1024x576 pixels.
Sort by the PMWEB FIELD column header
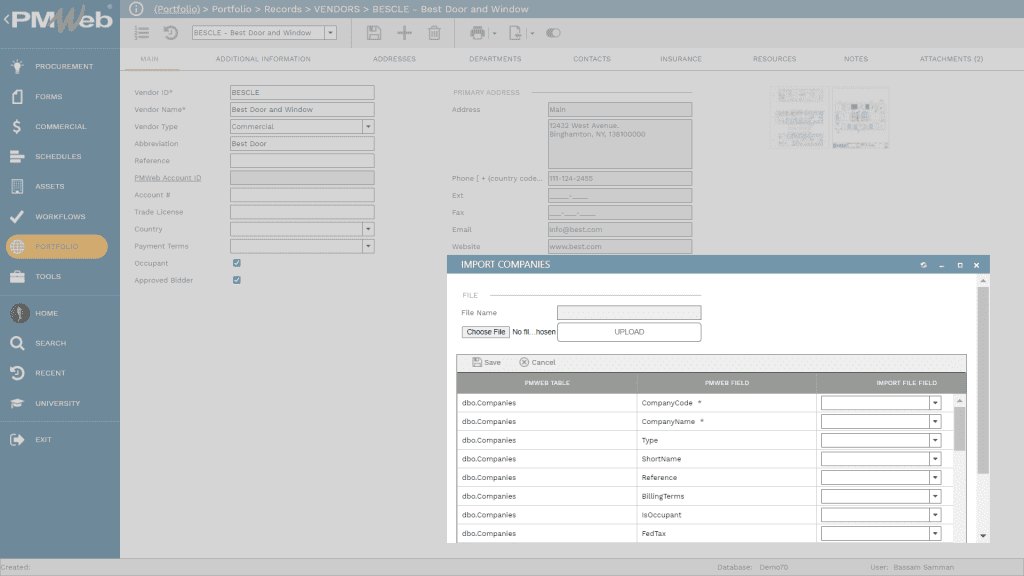point(727,383)
